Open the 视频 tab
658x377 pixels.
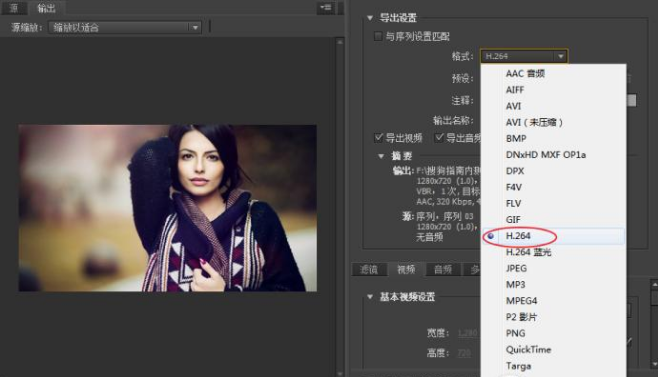(x=406, y=270)
